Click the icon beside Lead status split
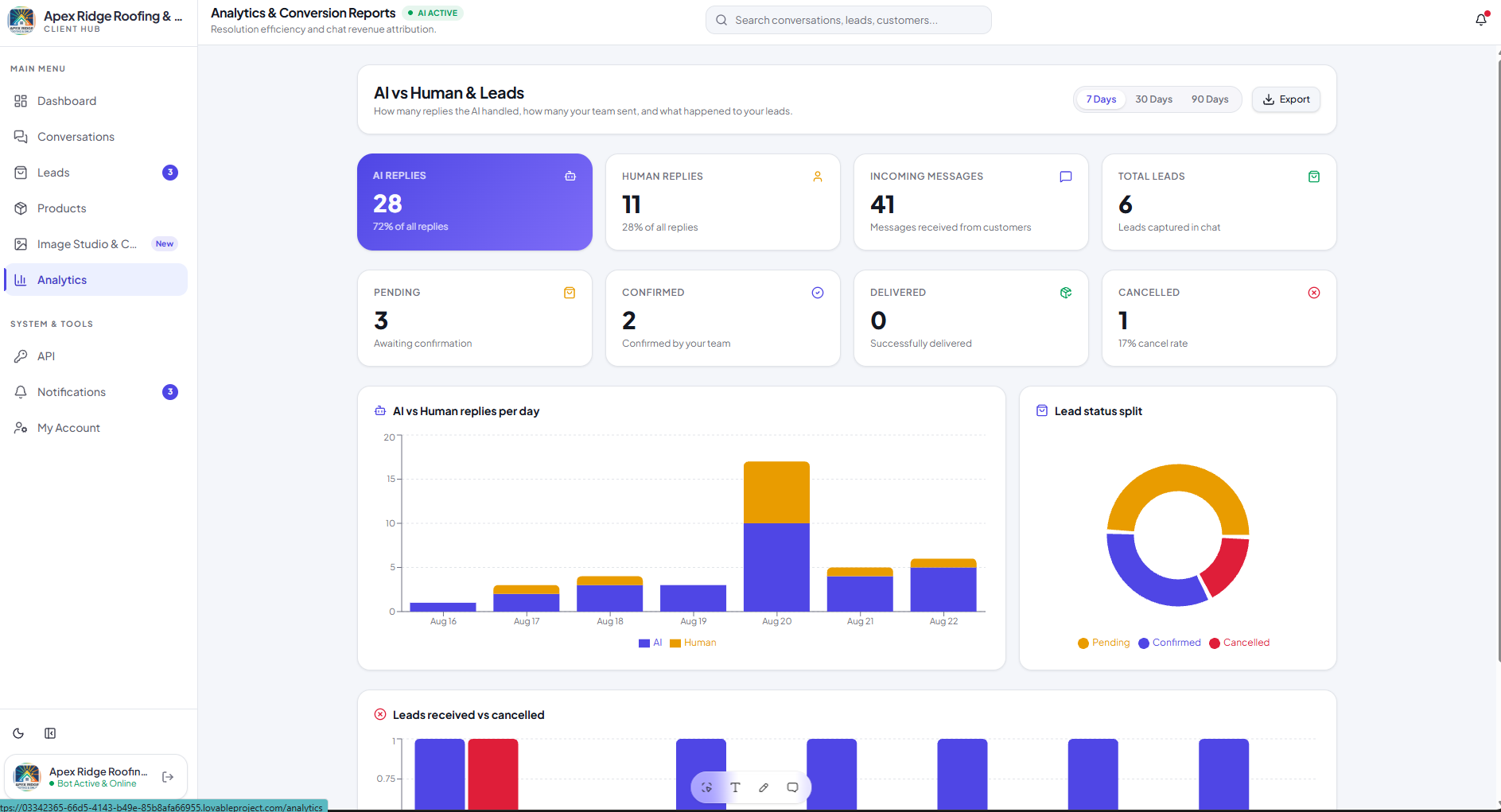The image size is (1501, 812). point(1042,410)
